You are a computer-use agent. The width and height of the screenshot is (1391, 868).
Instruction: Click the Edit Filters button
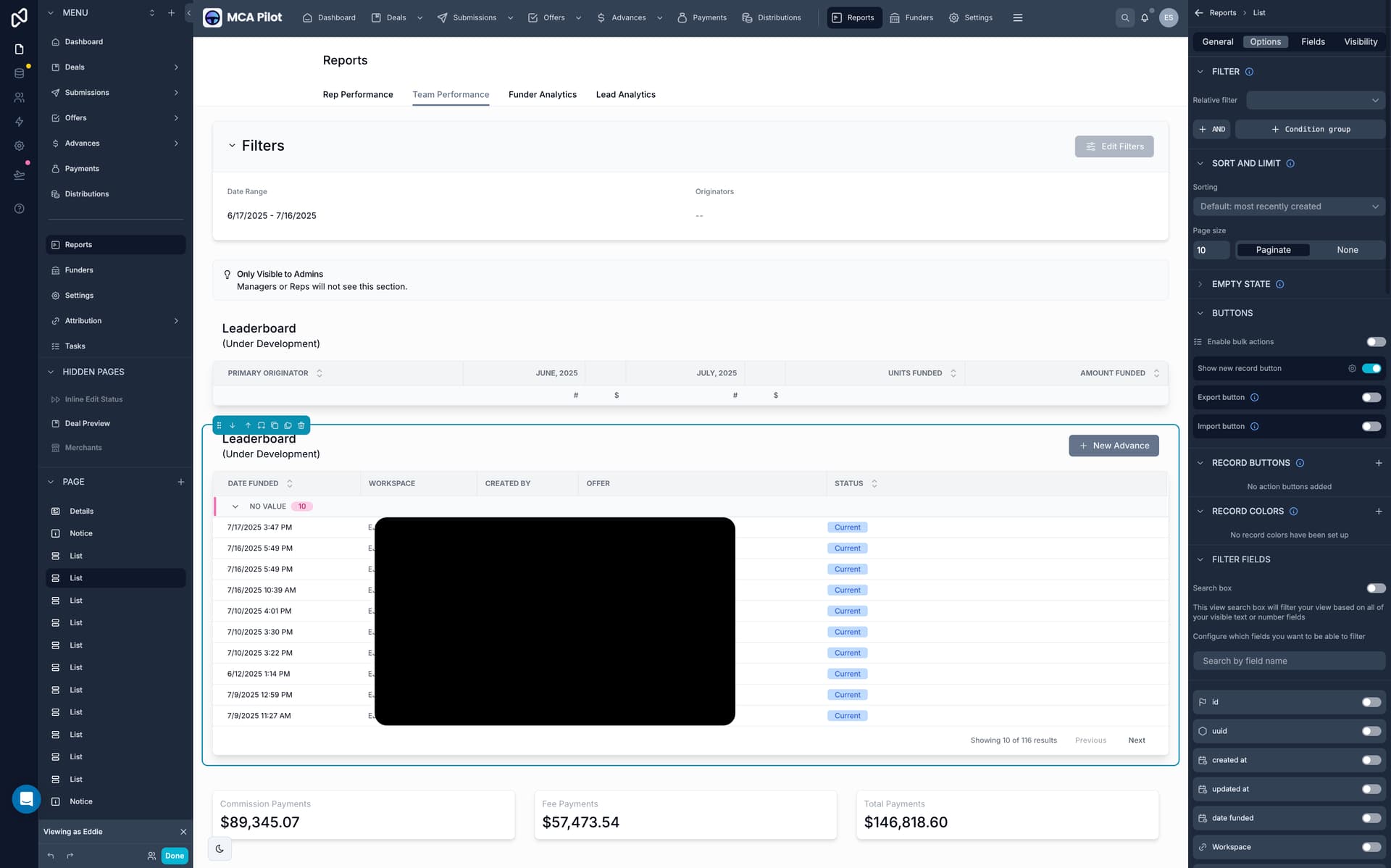click(1114, 146)
